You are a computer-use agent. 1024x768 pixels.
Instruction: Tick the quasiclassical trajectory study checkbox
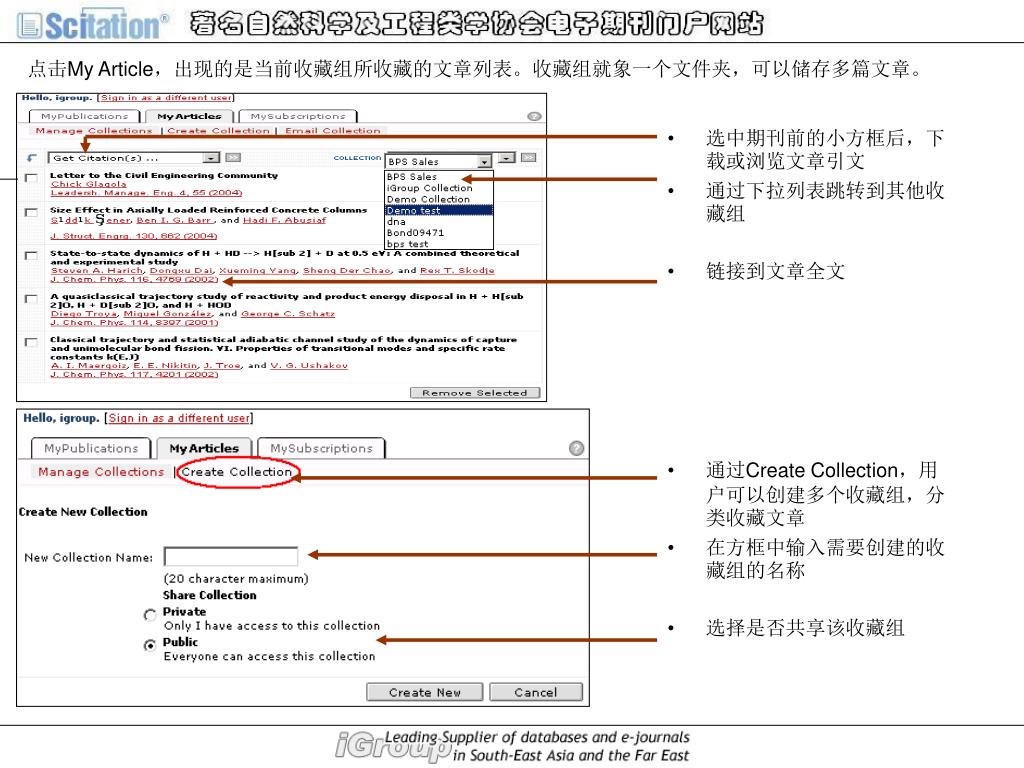click(31, 298)
